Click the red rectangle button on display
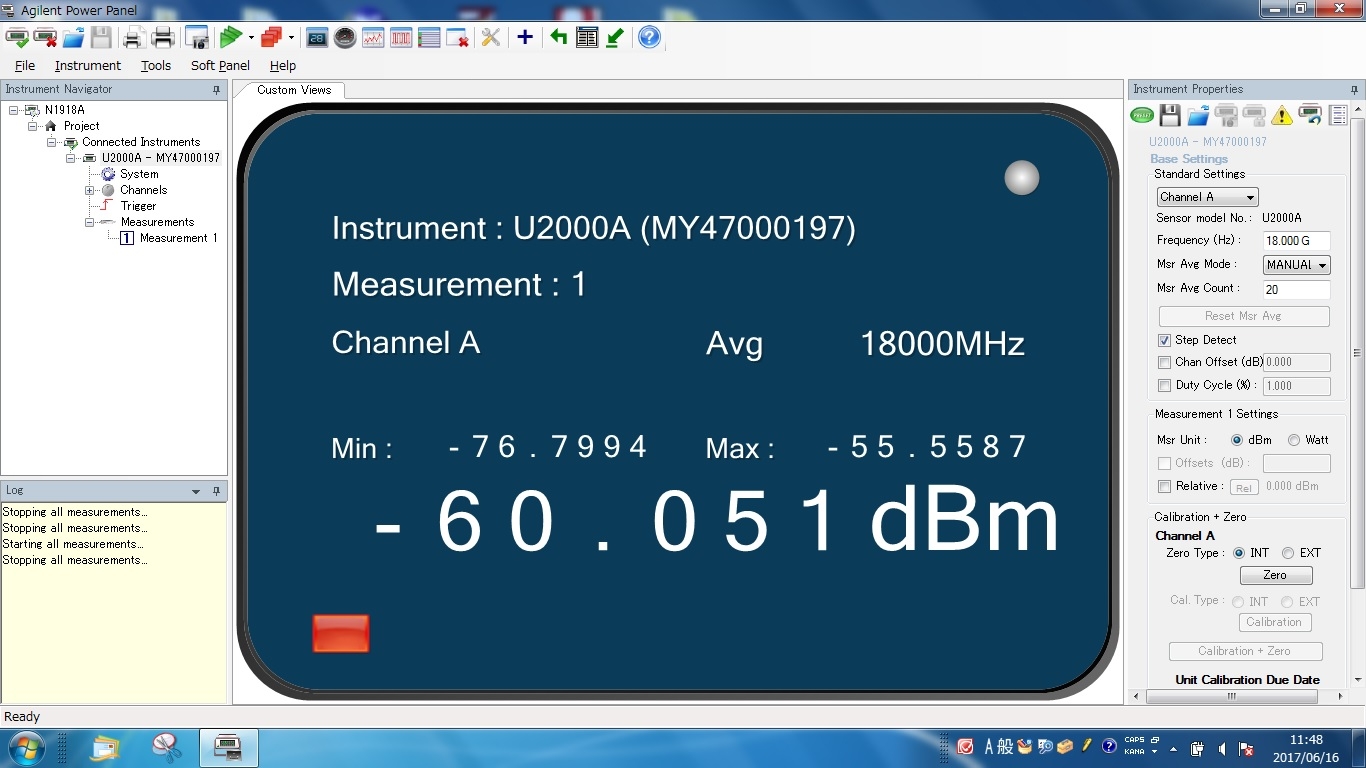1366x768 pixels. click(x=341, y=634)
